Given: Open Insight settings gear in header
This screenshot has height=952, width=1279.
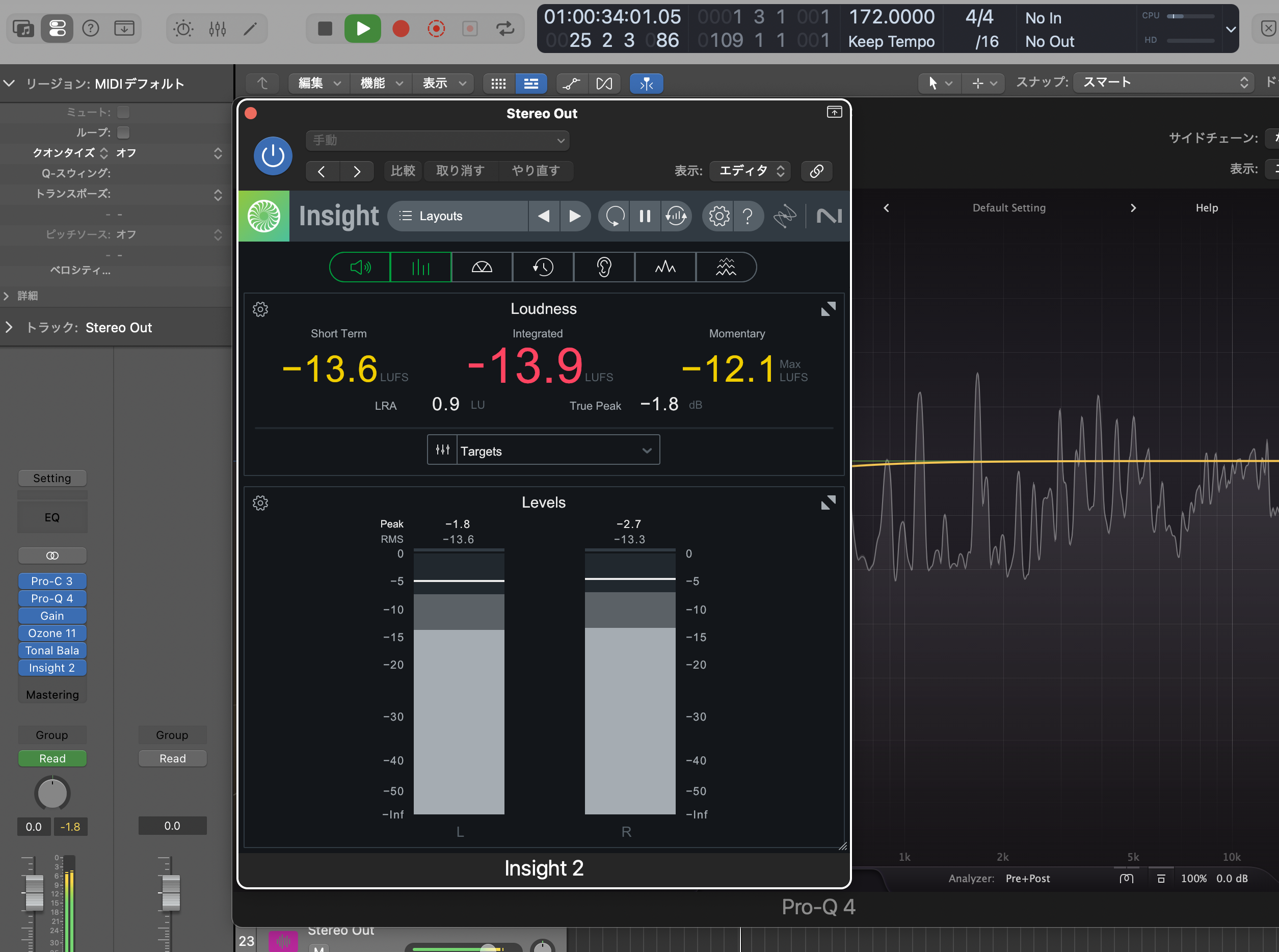Looking at the screenshot, I should click(718, 216).
